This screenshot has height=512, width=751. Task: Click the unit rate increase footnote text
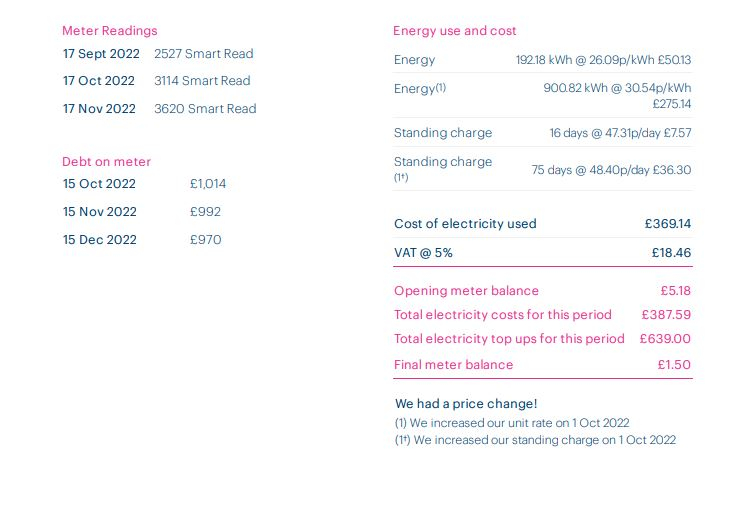(512, 423)
